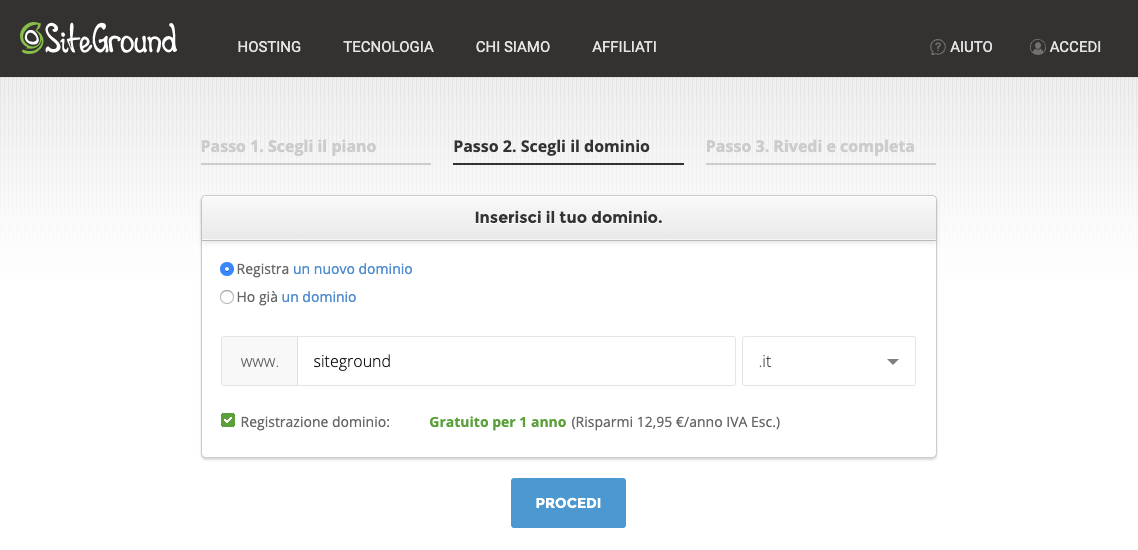
Task: Select the Passo 2 Scegli il dominio tab
Action: pyautogui.click(x=551, y=146)
